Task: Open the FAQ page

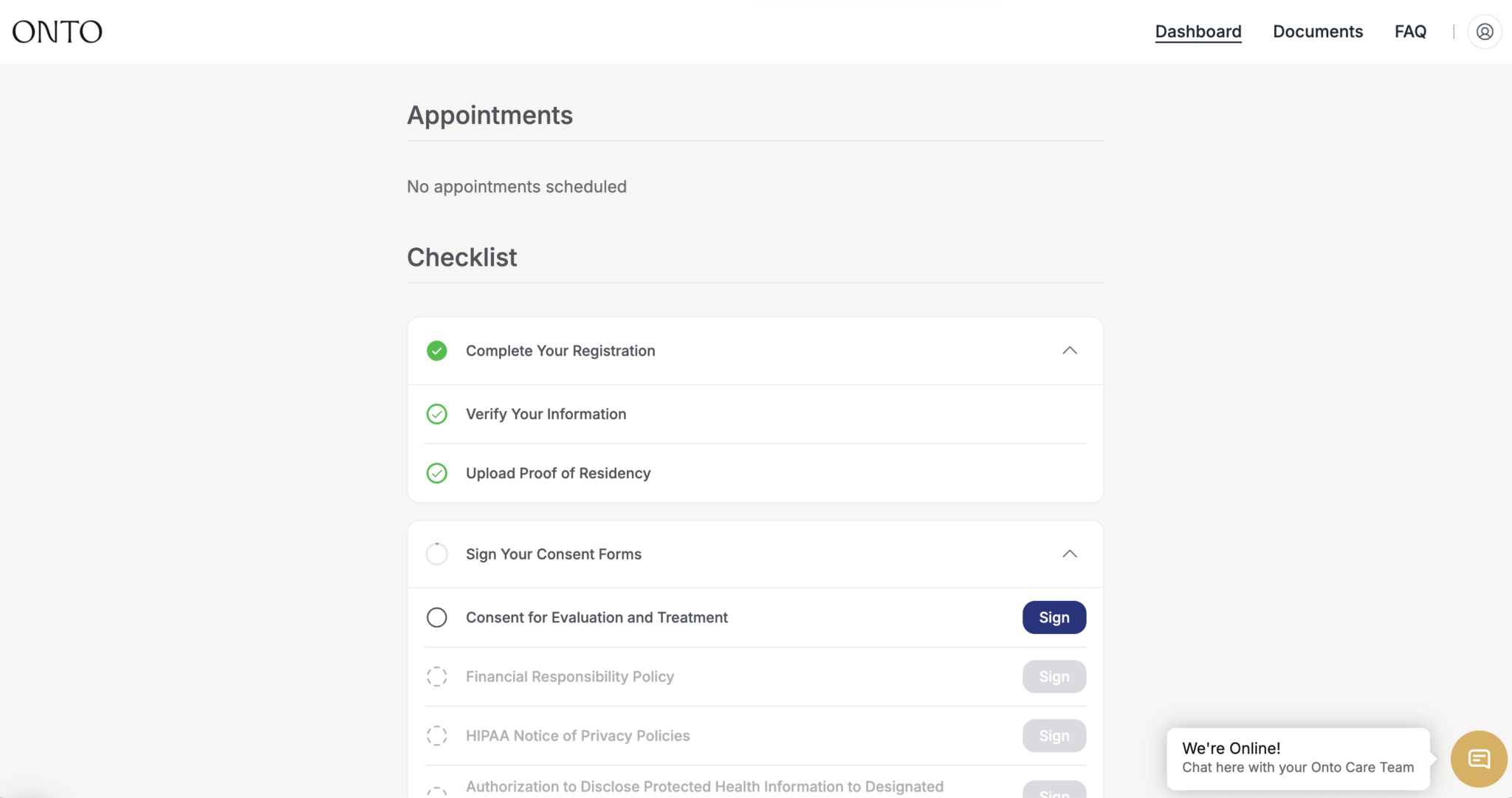Action: pos(1410,31)
